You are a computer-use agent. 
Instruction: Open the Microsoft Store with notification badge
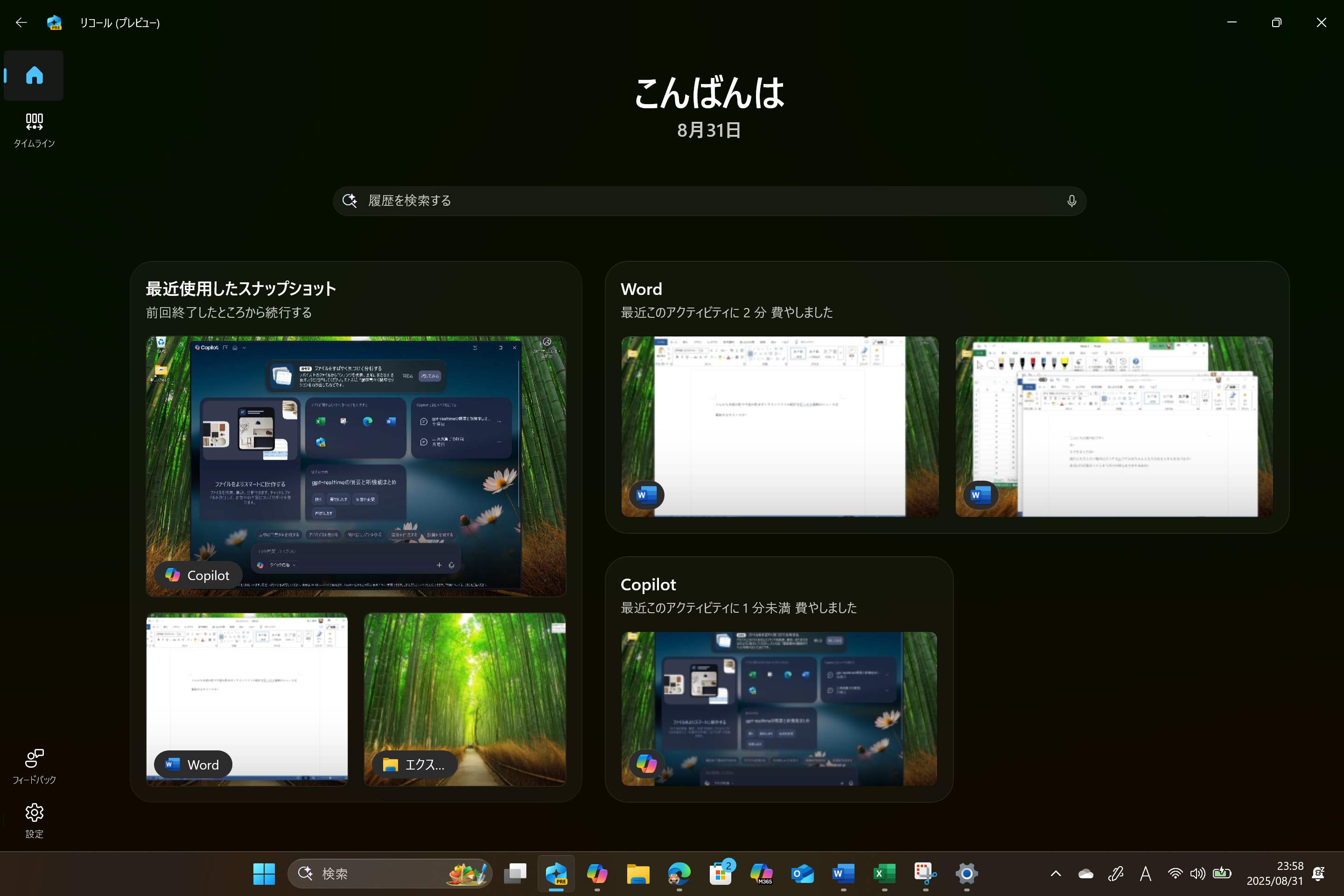coord(721,874)
